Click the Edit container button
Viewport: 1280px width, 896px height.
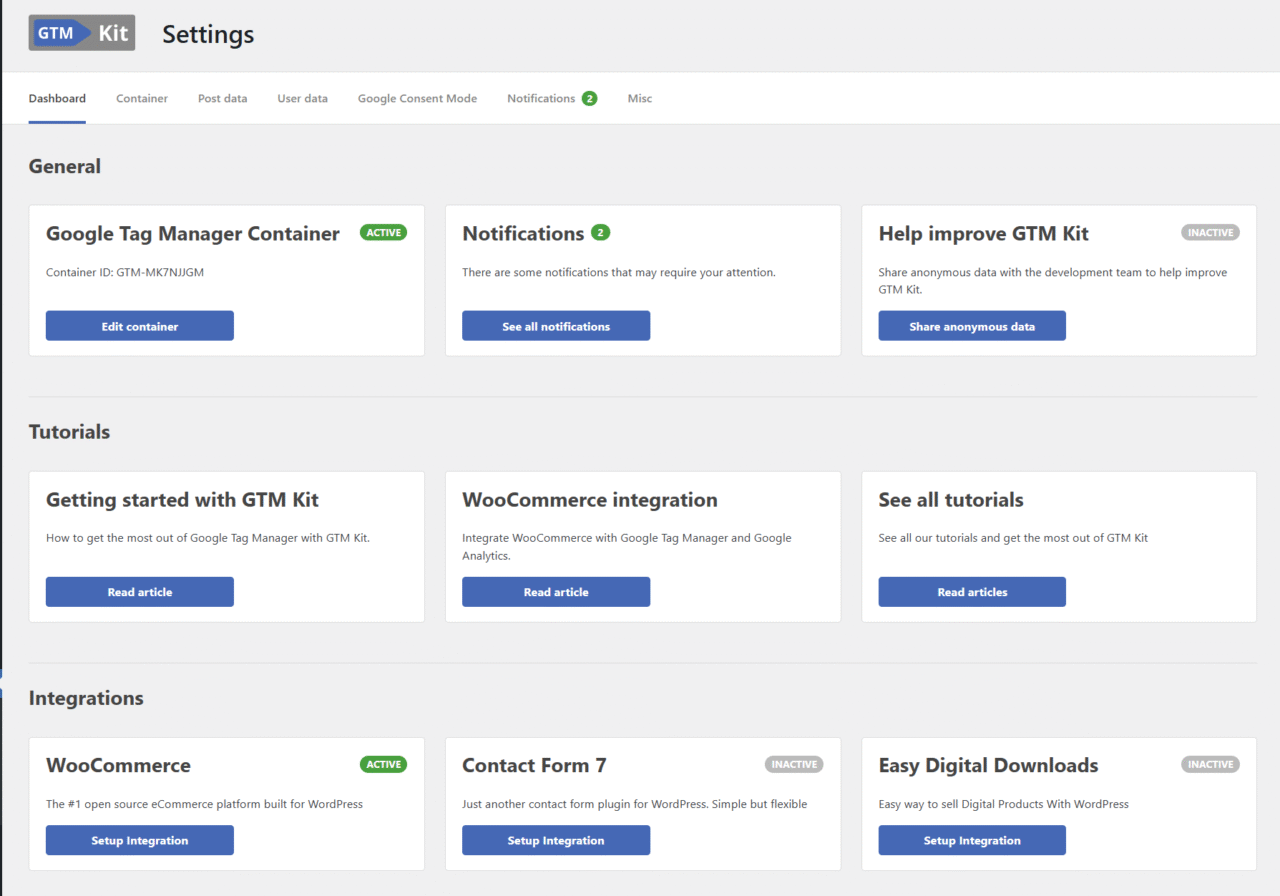[x=140, y=326]
